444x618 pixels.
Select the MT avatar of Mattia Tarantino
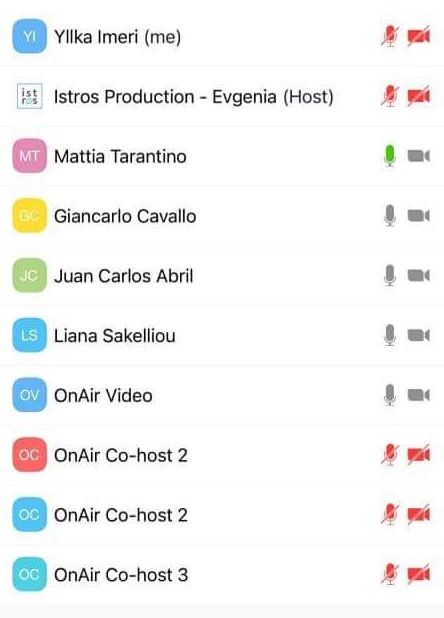click(x=30, y=156)
